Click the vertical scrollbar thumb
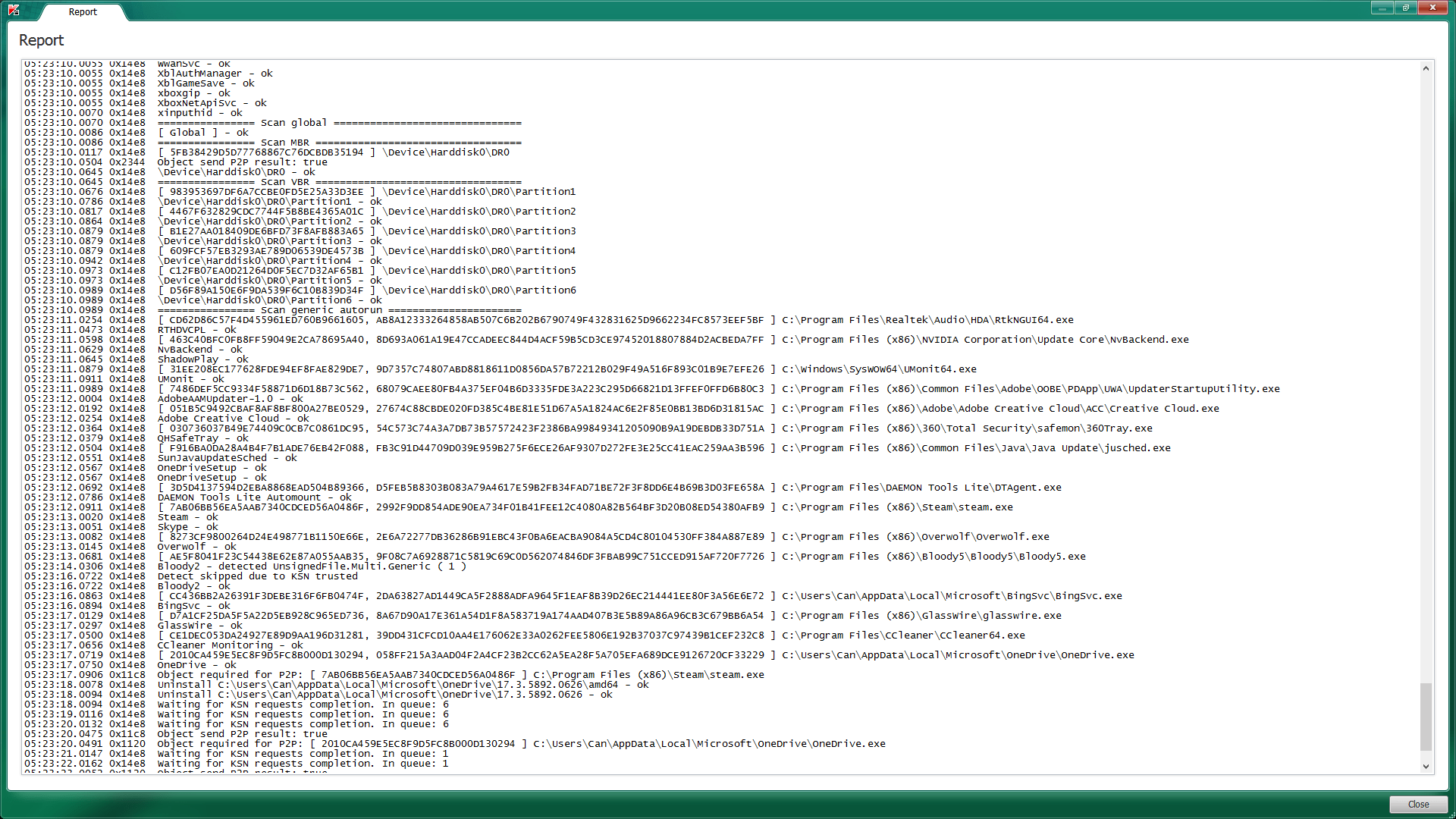Screen dimensions: 1456x819 pyautogui.click(x=1426, y=717)
